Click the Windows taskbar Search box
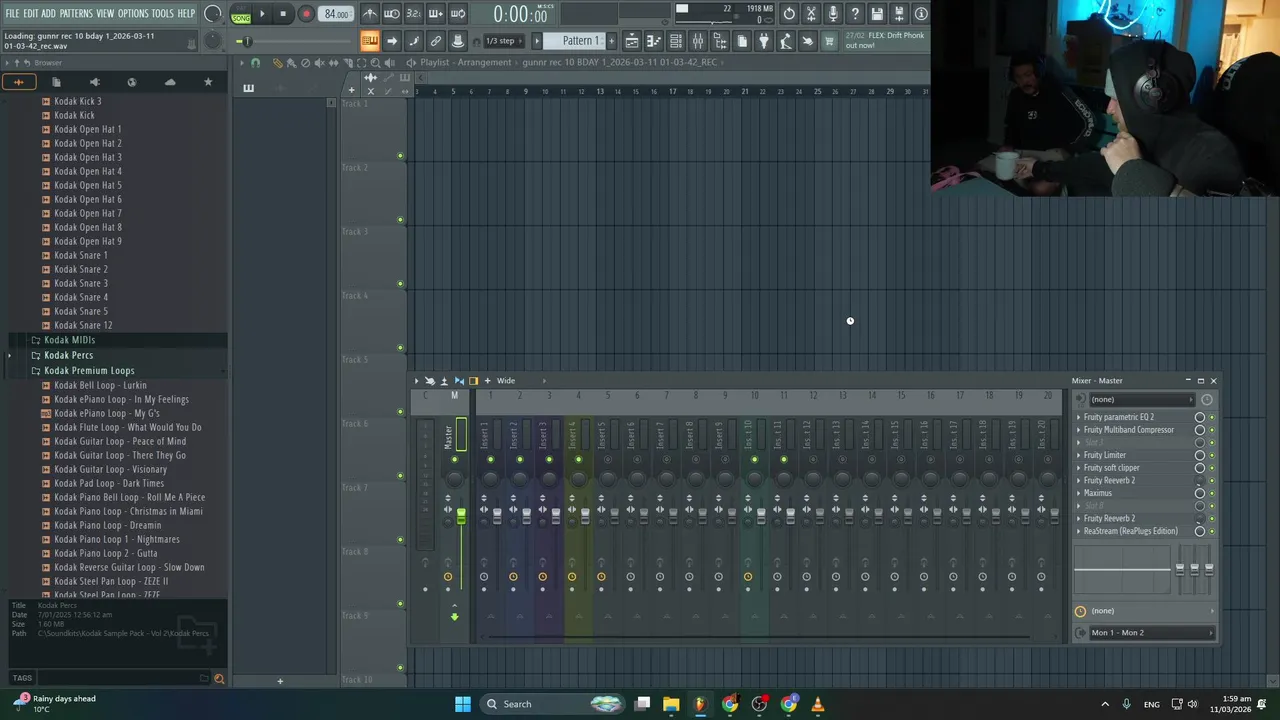 pos(550,704)
